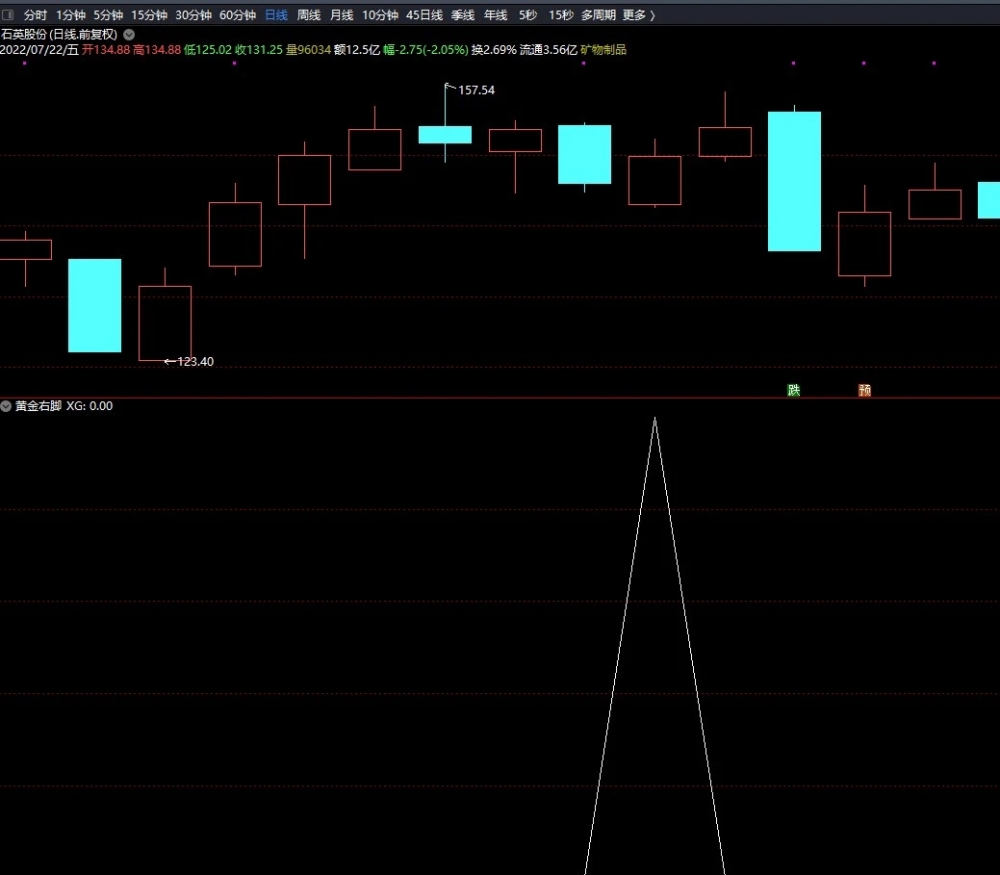The height and width of the screenshot is (875, 1000).
Task: Click the 矿物制品 industry label
Action: pyautogui.click(x=603, y=50)
